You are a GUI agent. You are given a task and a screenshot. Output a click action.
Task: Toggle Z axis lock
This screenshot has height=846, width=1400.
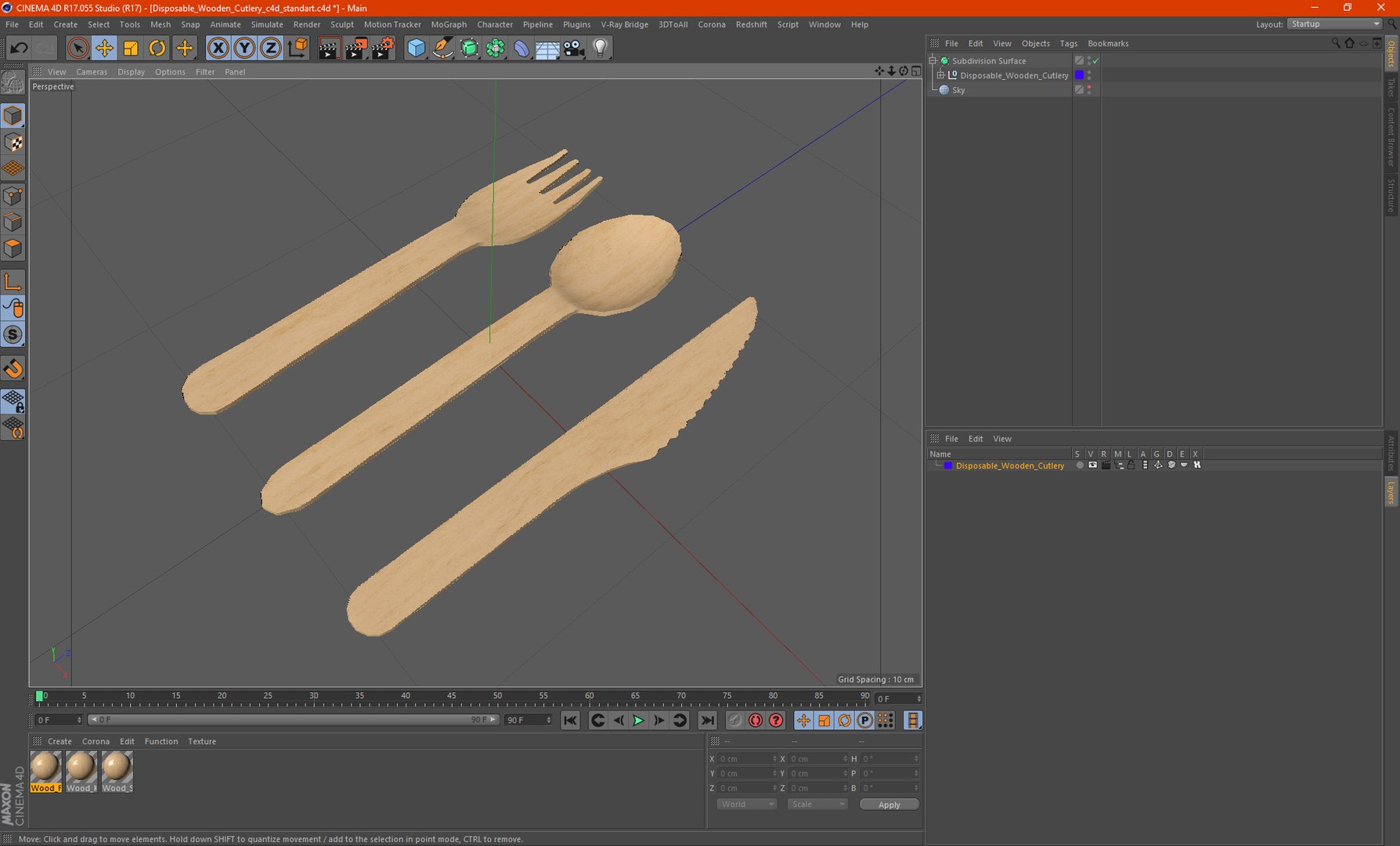click(271, 49)
